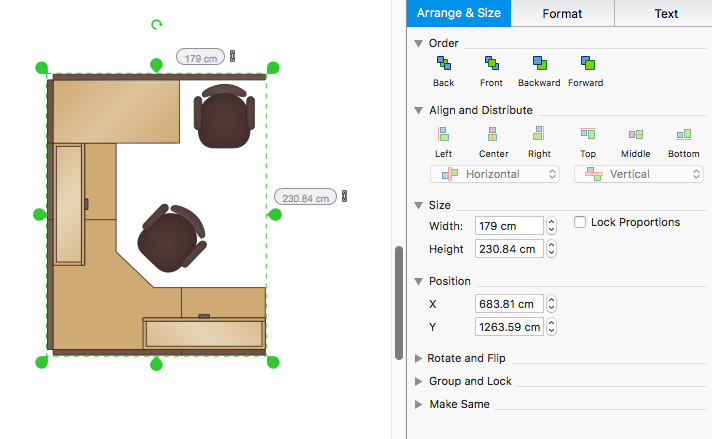Image resolution: width=712 pixels, height=439 pixels.
Task: Select the right-middle green resize handle
Action: (x=275, y=214)
